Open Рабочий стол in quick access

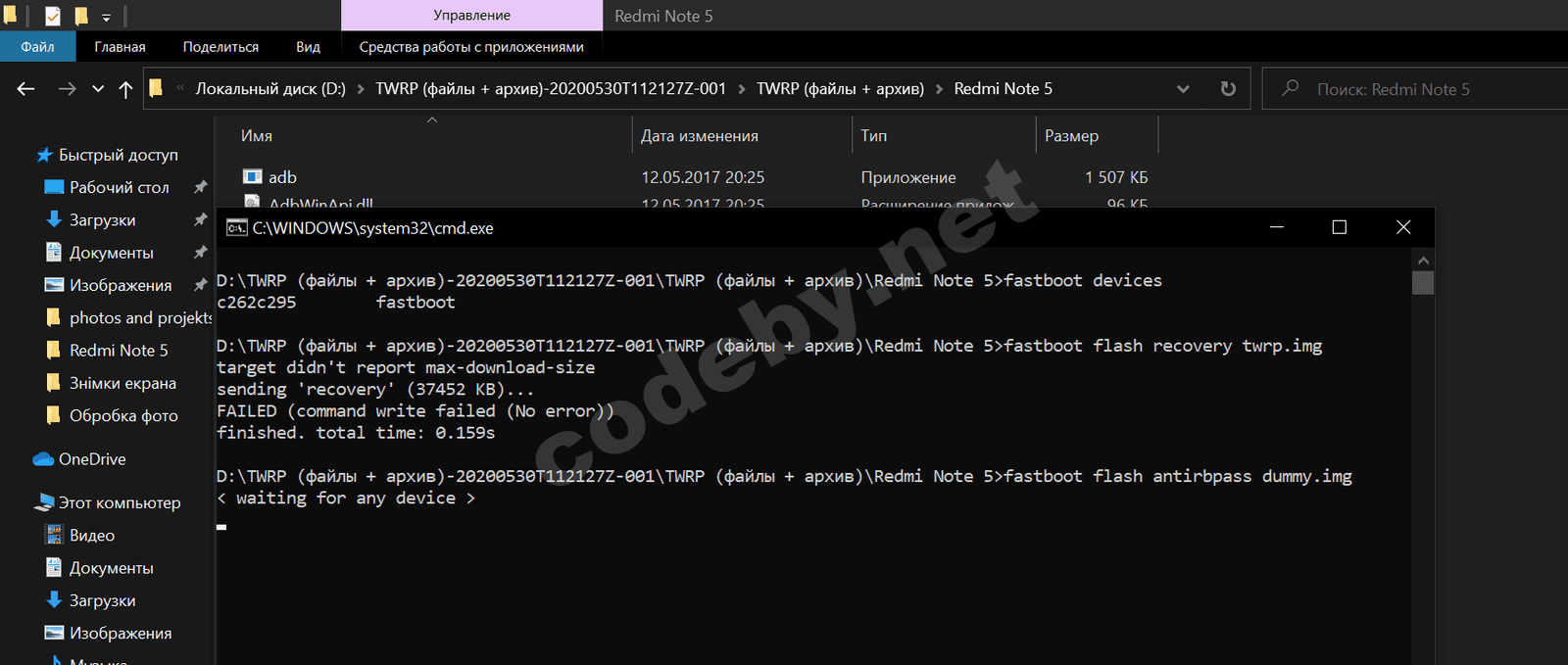119,187
